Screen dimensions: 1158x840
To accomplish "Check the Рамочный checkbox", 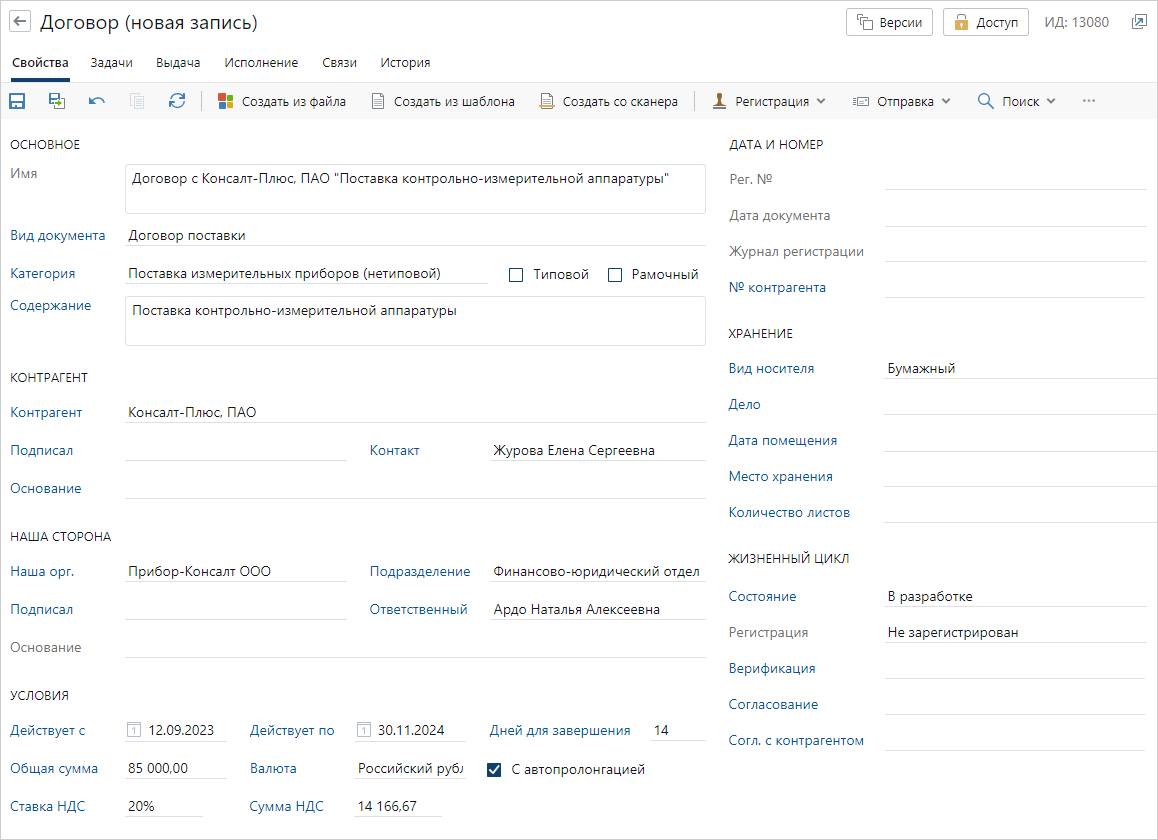I will click(x=615, y=275).
